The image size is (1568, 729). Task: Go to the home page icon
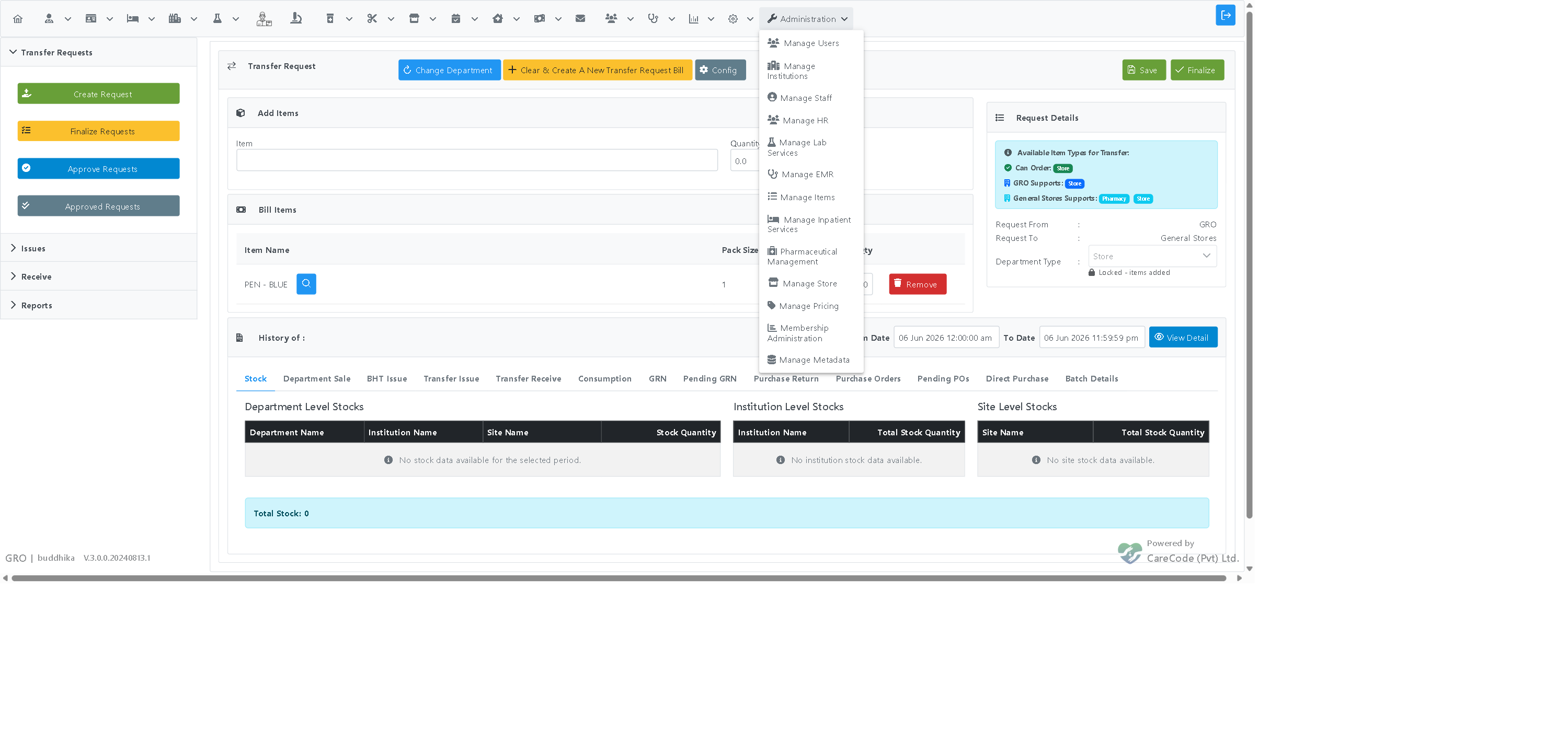[18, 19]
